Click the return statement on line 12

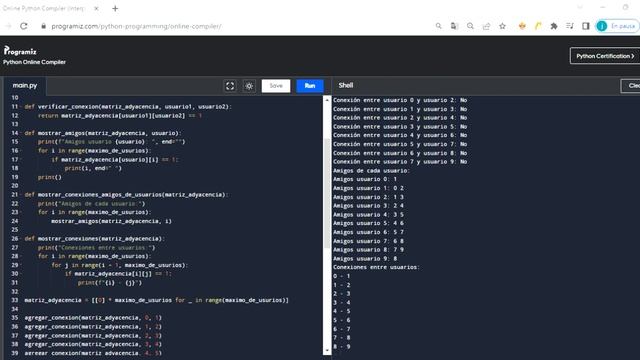pyautogui.click(x=120, y=116)
